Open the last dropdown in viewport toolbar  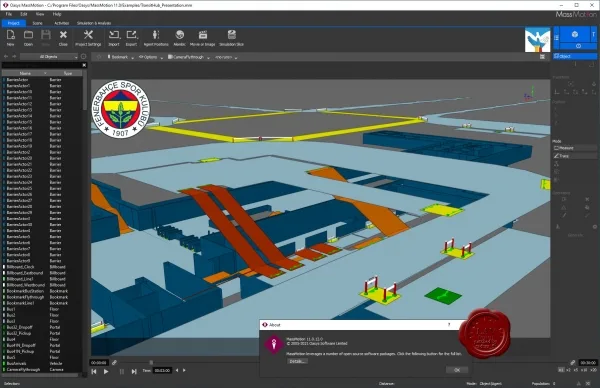pyautogui.click(x=226, y=57)
